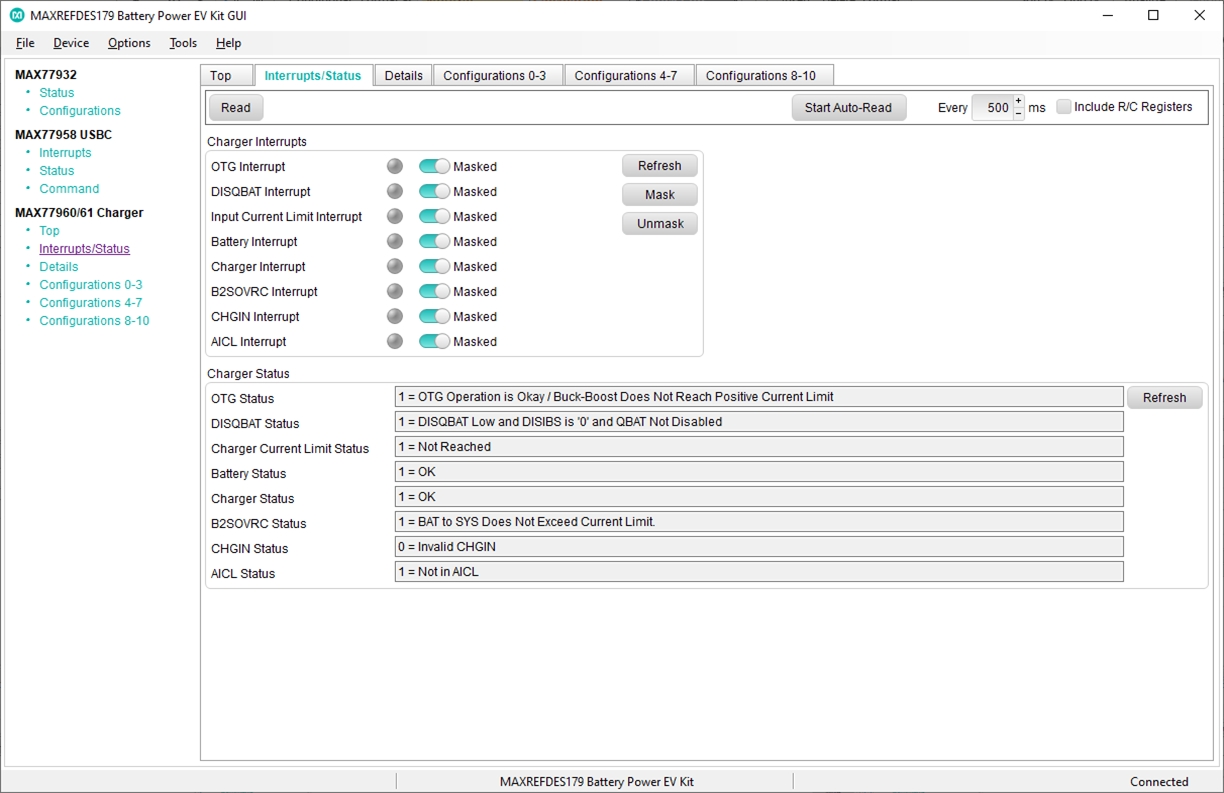The width and height of the screenshot is (1224, 793).
Task: Toggle the CHGIN Interrupt mask switch
Action: tap(434, 316)
